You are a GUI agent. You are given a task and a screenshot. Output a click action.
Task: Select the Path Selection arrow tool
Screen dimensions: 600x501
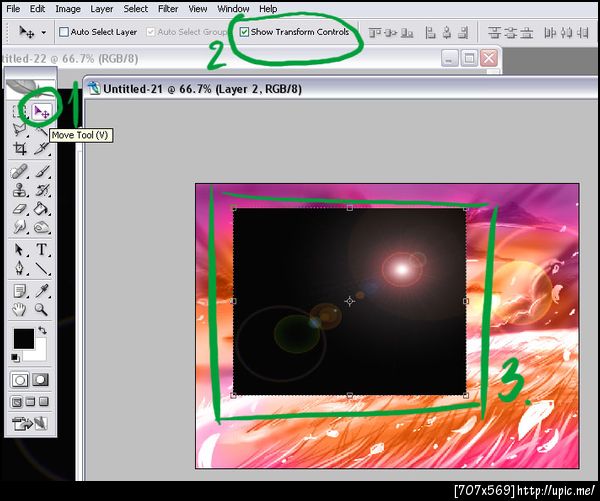click(x=19, y=250)
